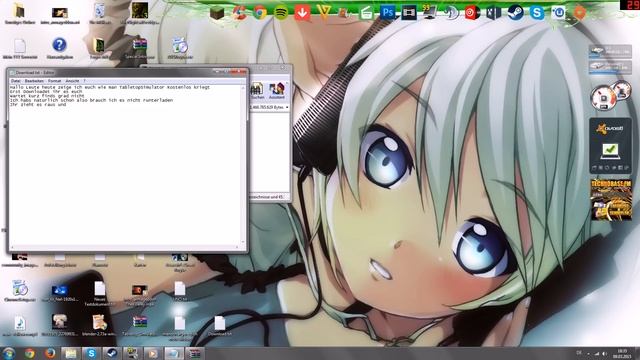640x360 pixels.
Task: Open Chrome from the taskbar
Action: (x=29, y=353)
